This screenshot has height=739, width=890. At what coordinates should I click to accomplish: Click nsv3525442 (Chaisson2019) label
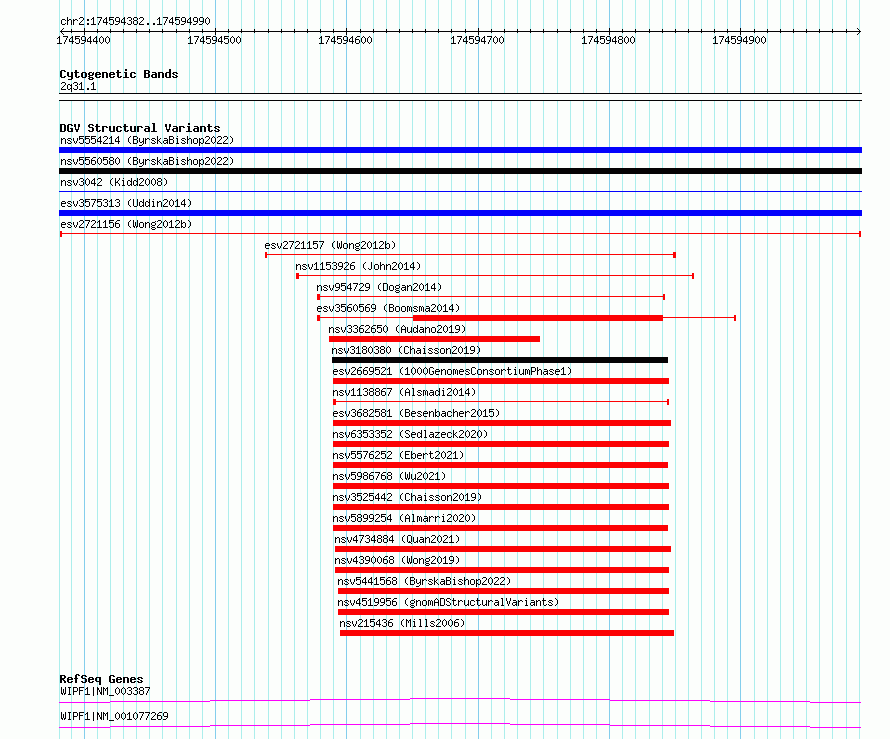[407, 497]
